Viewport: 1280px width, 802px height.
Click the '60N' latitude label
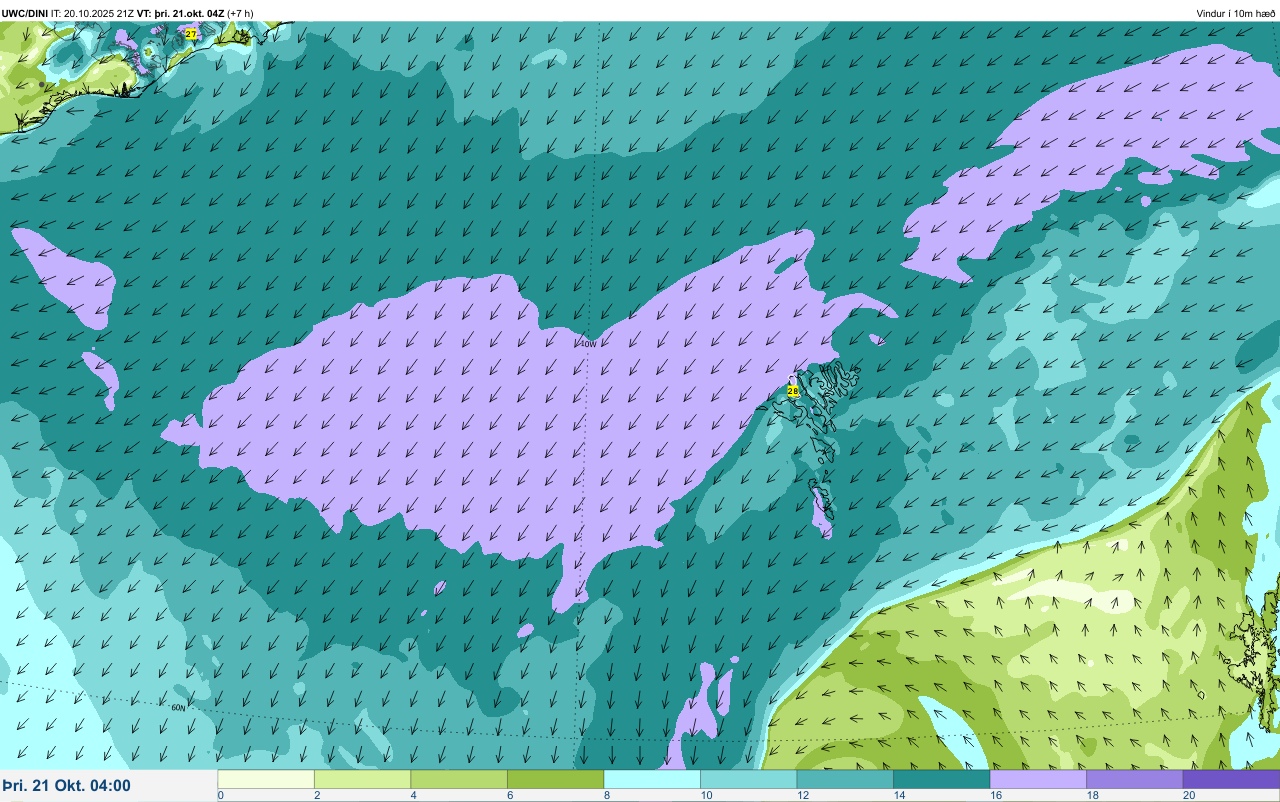179,707
